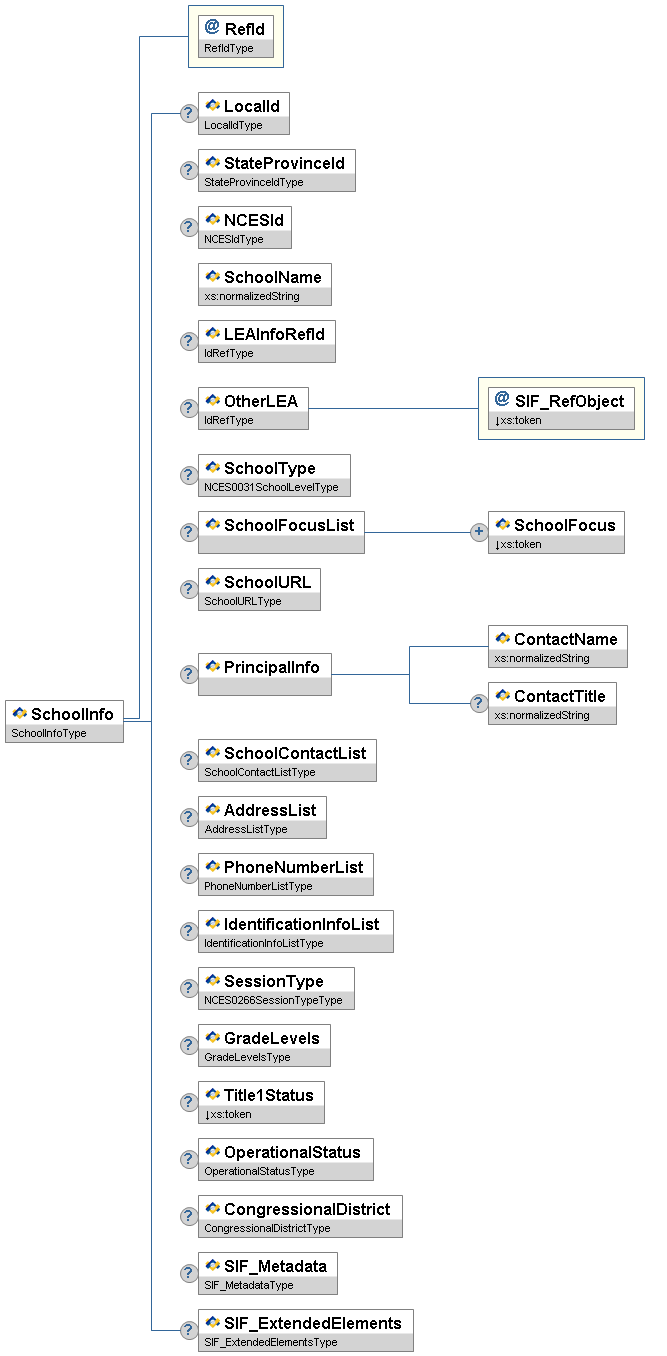667x1356 pixels.
Task: Click the @ attribute icon on RefId
Action: [x=212, y=28]
